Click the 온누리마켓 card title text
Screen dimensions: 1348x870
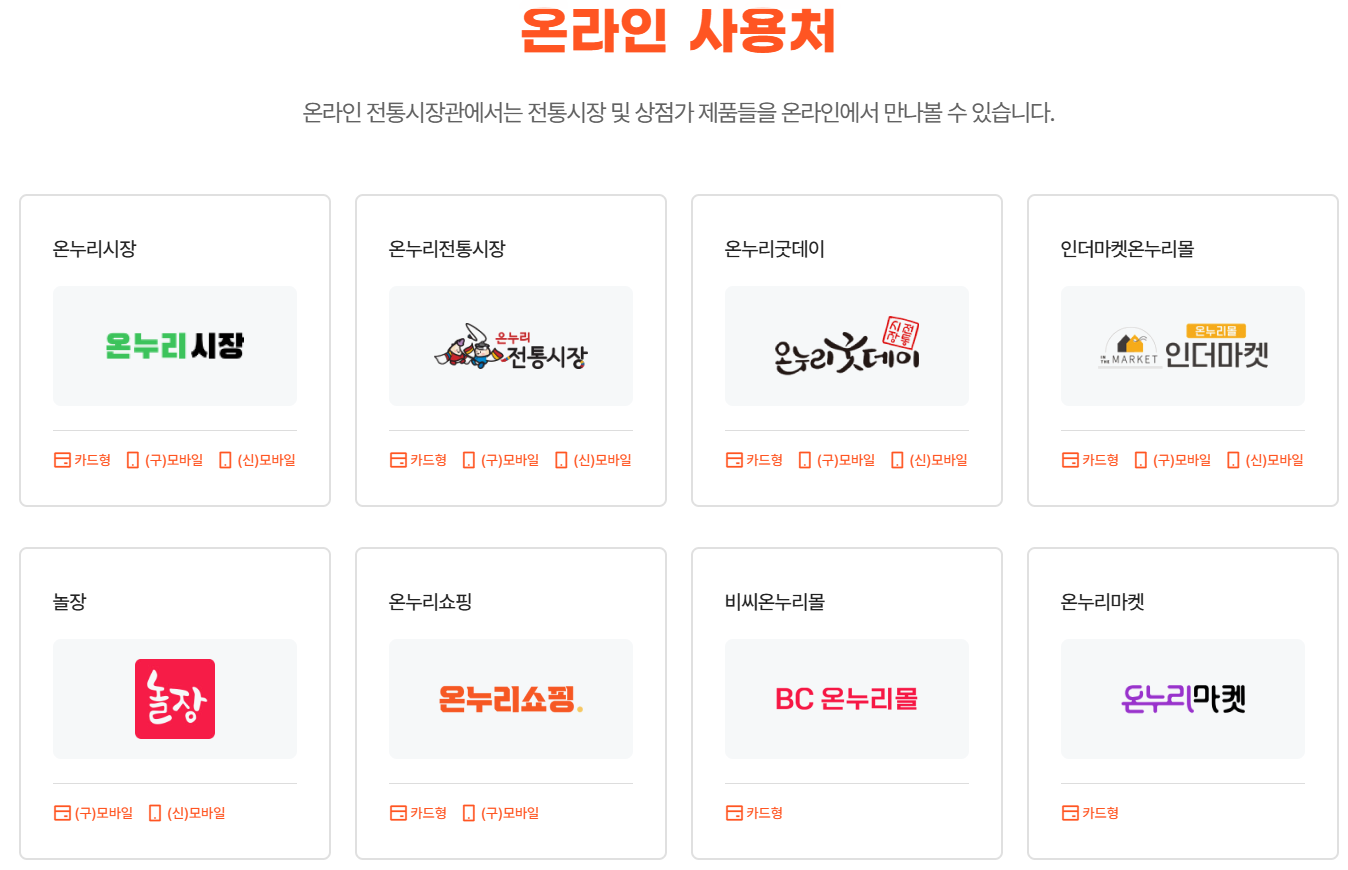(1103, 602)
